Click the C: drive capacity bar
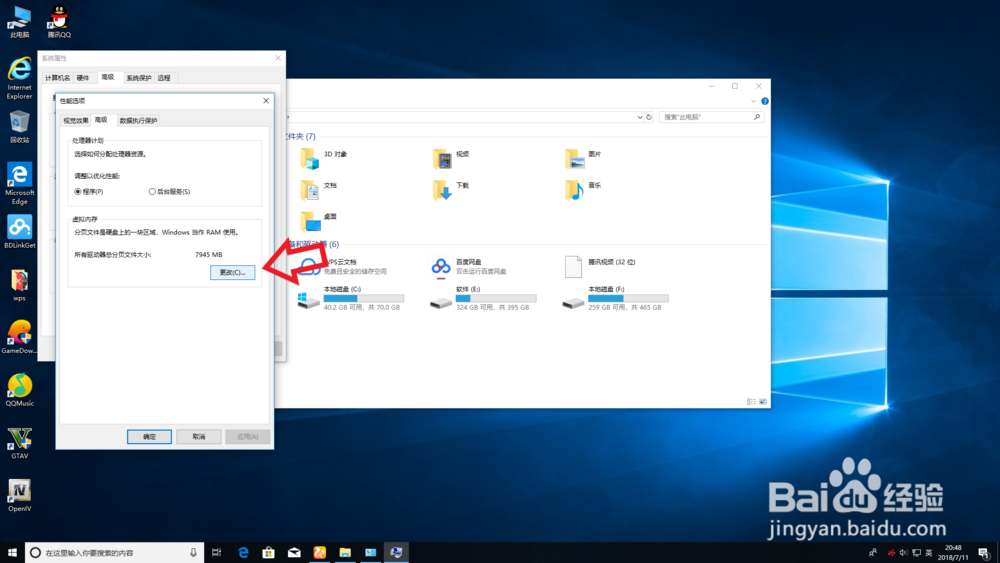 (x=364, y=298)
